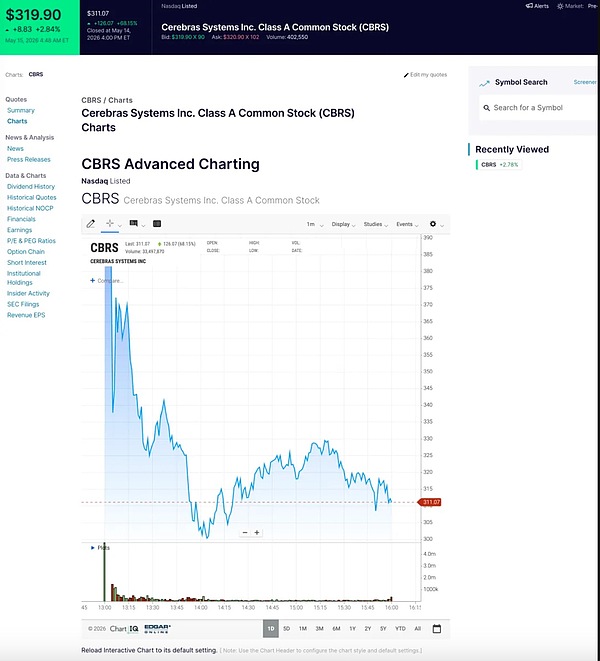
Task: Activate the crosshair cursor tool
Action: (x=110, y=223)
